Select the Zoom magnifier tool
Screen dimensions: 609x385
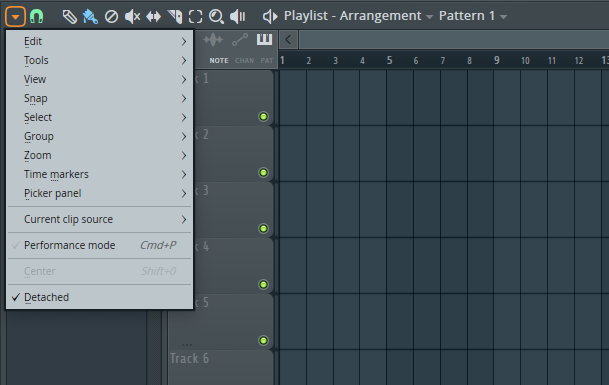point(216,17)
